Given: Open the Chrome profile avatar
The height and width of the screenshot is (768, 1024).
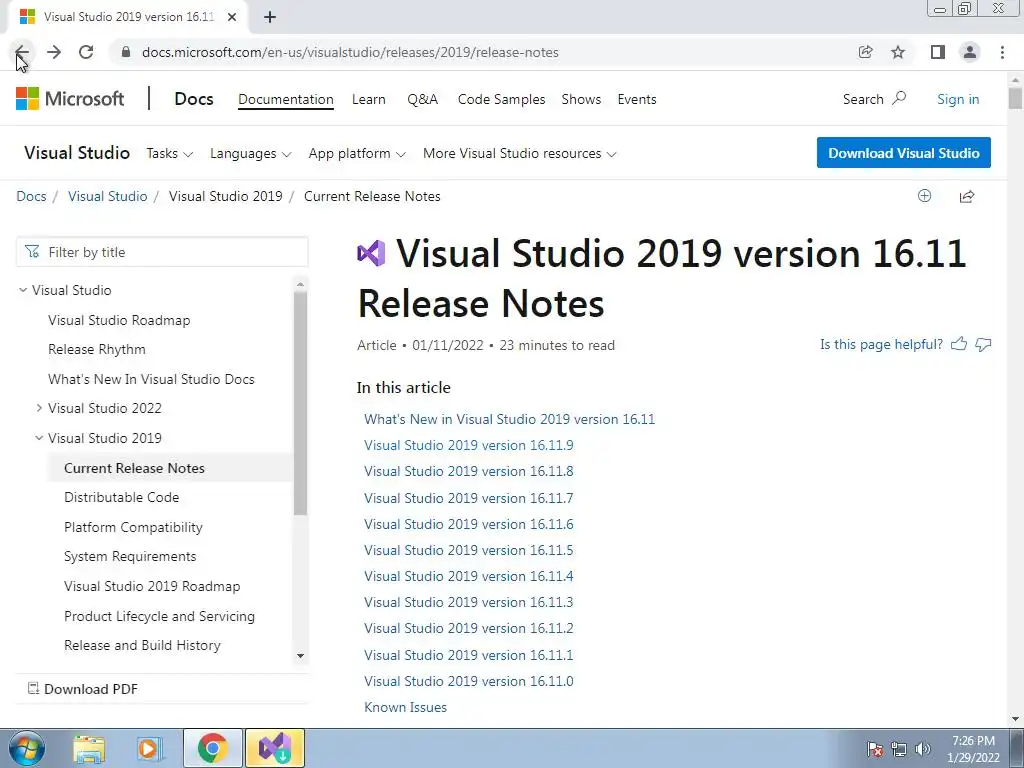Looking at the screenshot, I should coord(970,52).
